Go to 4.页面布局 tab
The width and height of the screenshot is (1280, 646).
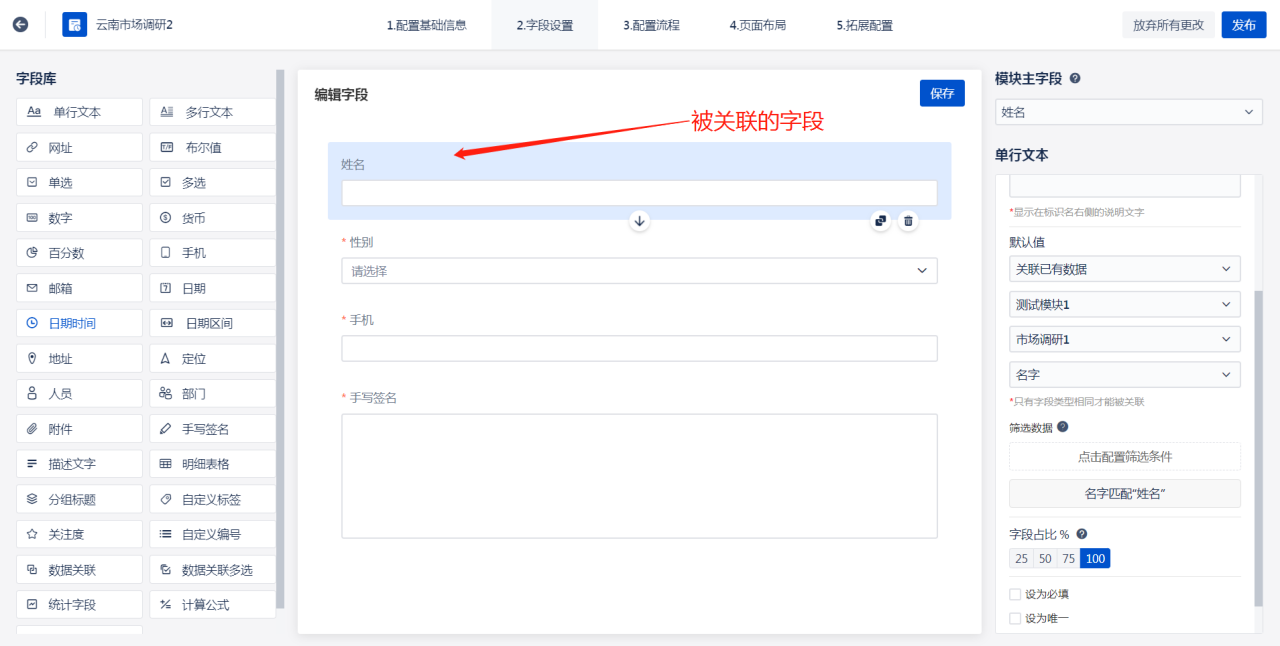[757, 25]
